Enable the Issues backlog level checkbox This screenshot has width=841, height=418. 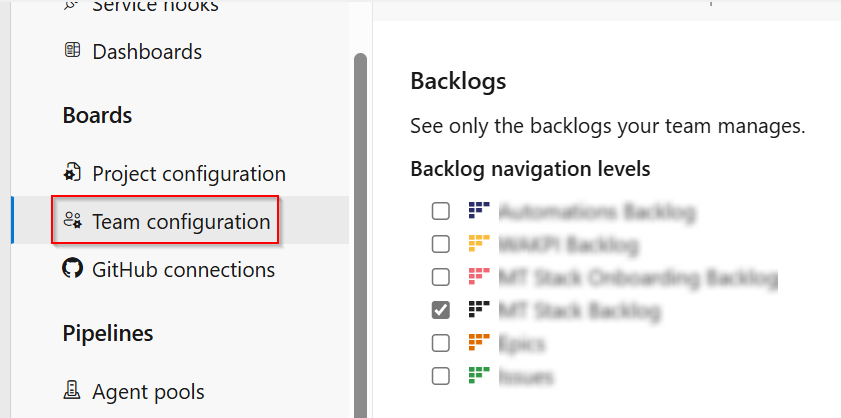point(441,376)
